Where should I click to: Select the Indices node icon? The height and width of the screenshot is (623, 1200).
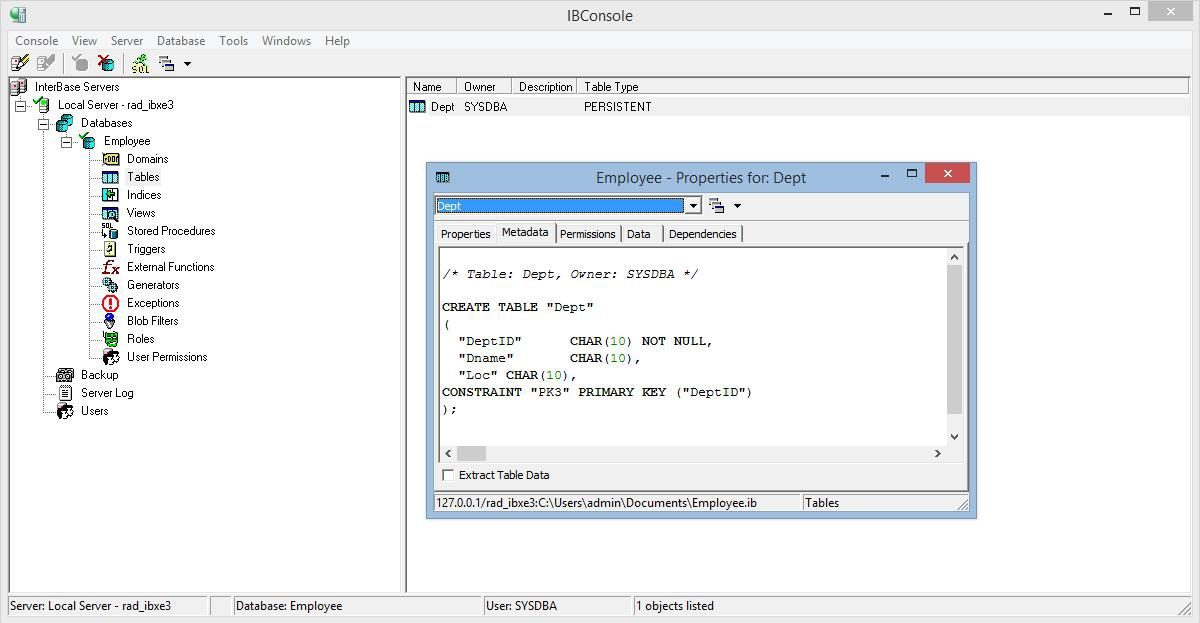click(x=110, y=195)
